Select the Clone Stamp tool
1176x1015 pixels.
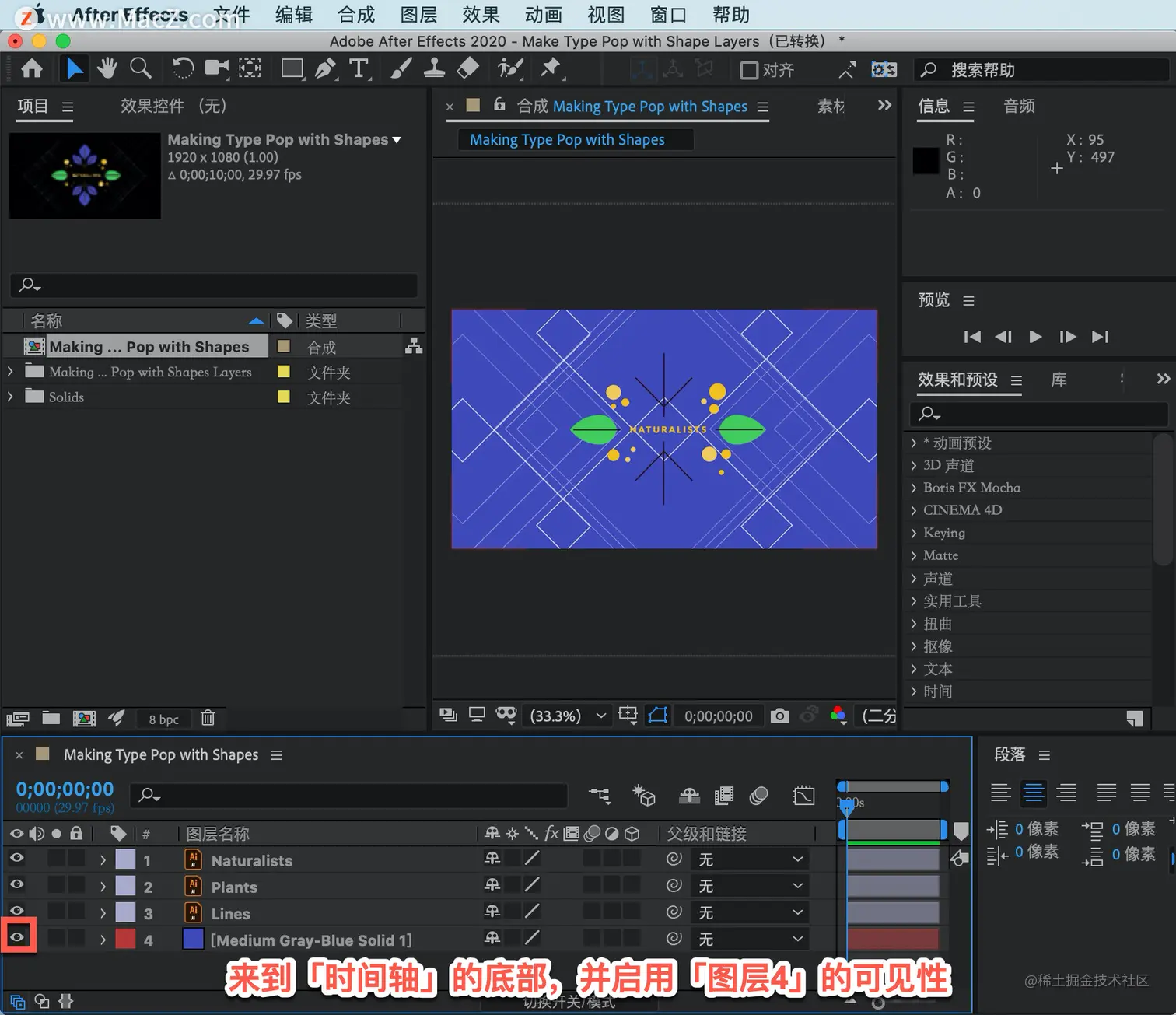click(434, 69)
